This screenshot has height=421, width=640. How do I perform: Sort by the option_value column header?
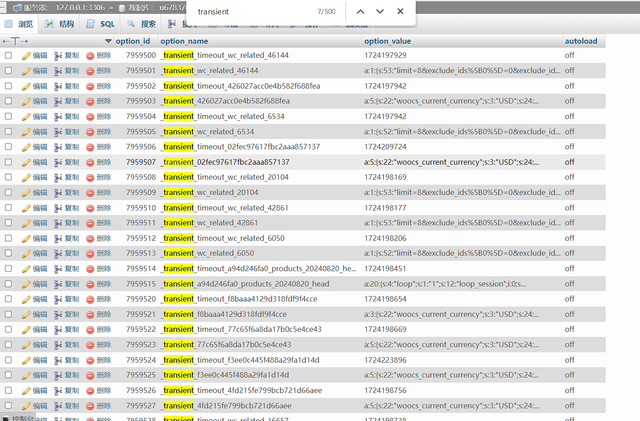pos(387,41)
